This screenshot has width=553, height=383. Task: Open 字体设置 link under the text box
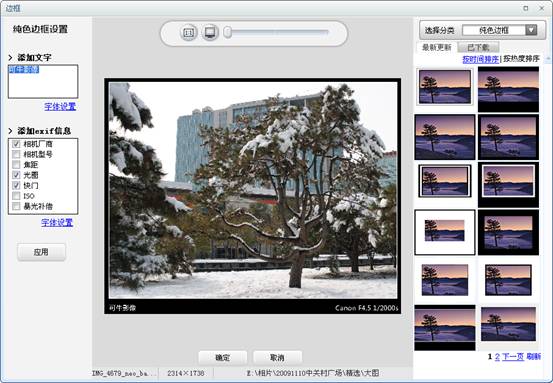point(60,107)
